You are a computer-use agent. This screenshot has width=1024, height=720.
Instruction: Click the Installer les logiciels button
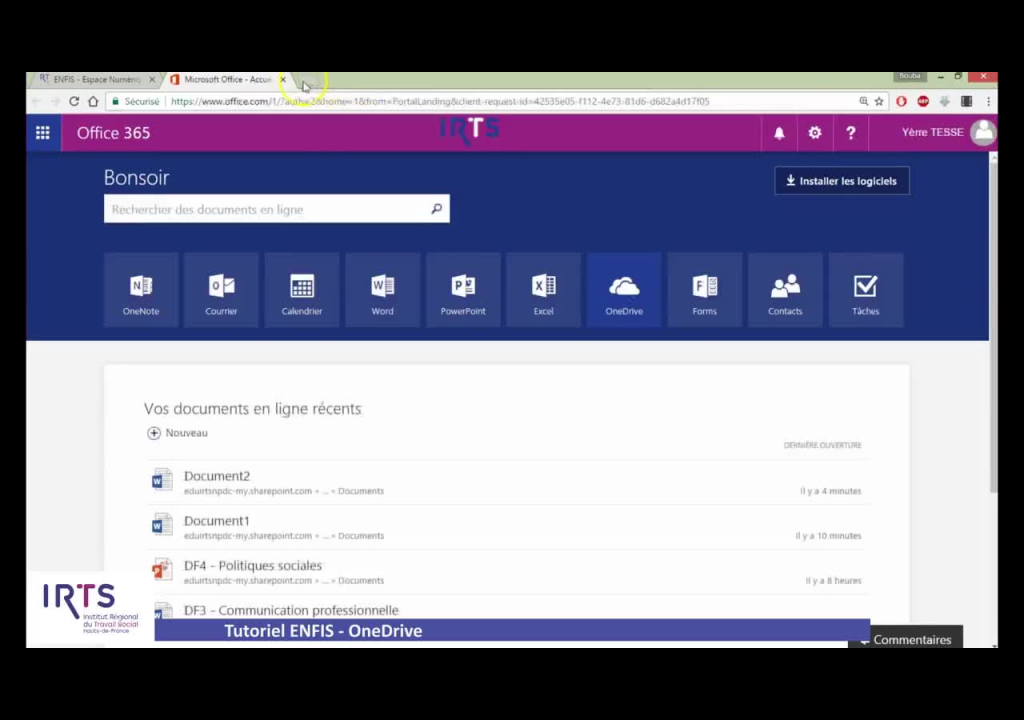[x=841, y=180]
